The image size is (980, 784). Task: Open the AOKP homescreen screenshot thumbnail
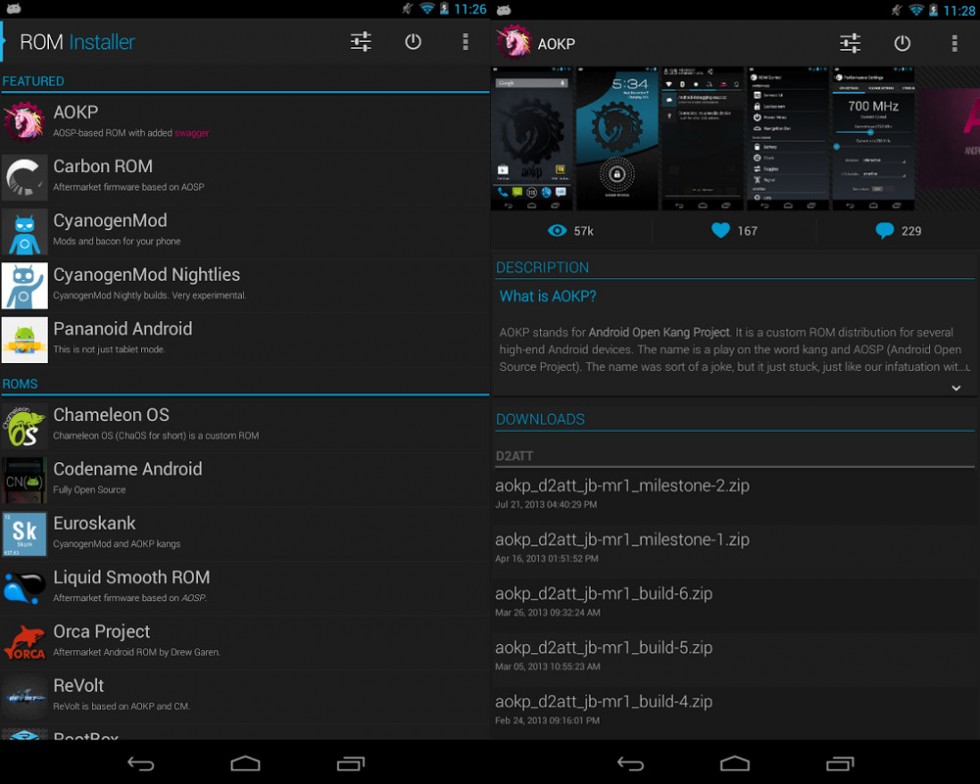coord(532,138)
